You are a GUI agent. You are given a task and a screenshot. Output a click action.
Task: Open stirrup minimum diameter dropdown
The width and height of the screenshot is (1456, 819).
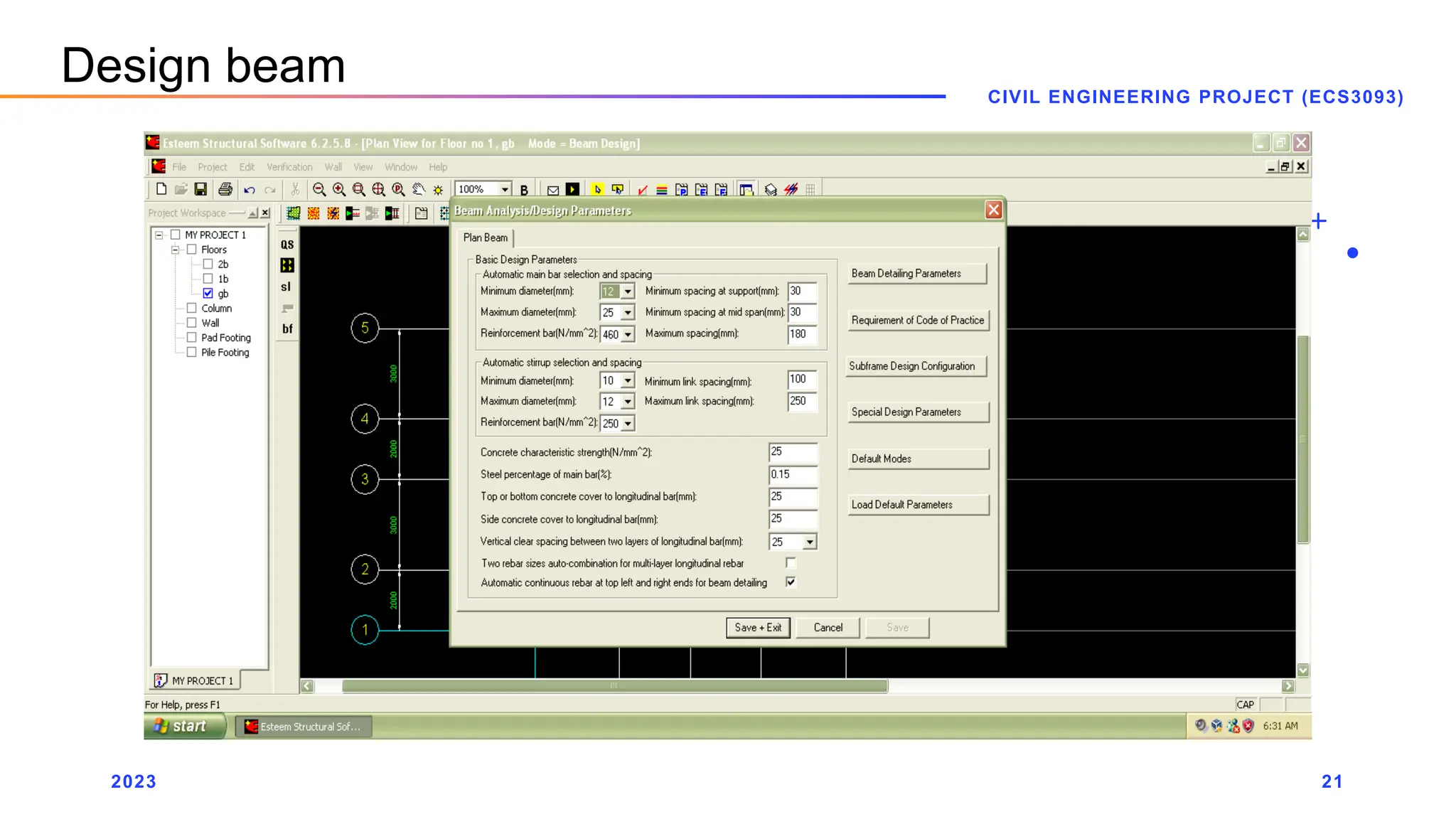point(628,381)
